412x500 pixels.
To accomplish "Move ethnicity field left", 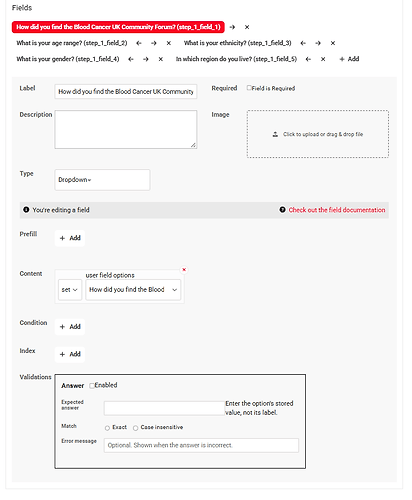I will (x=303, y=43).
